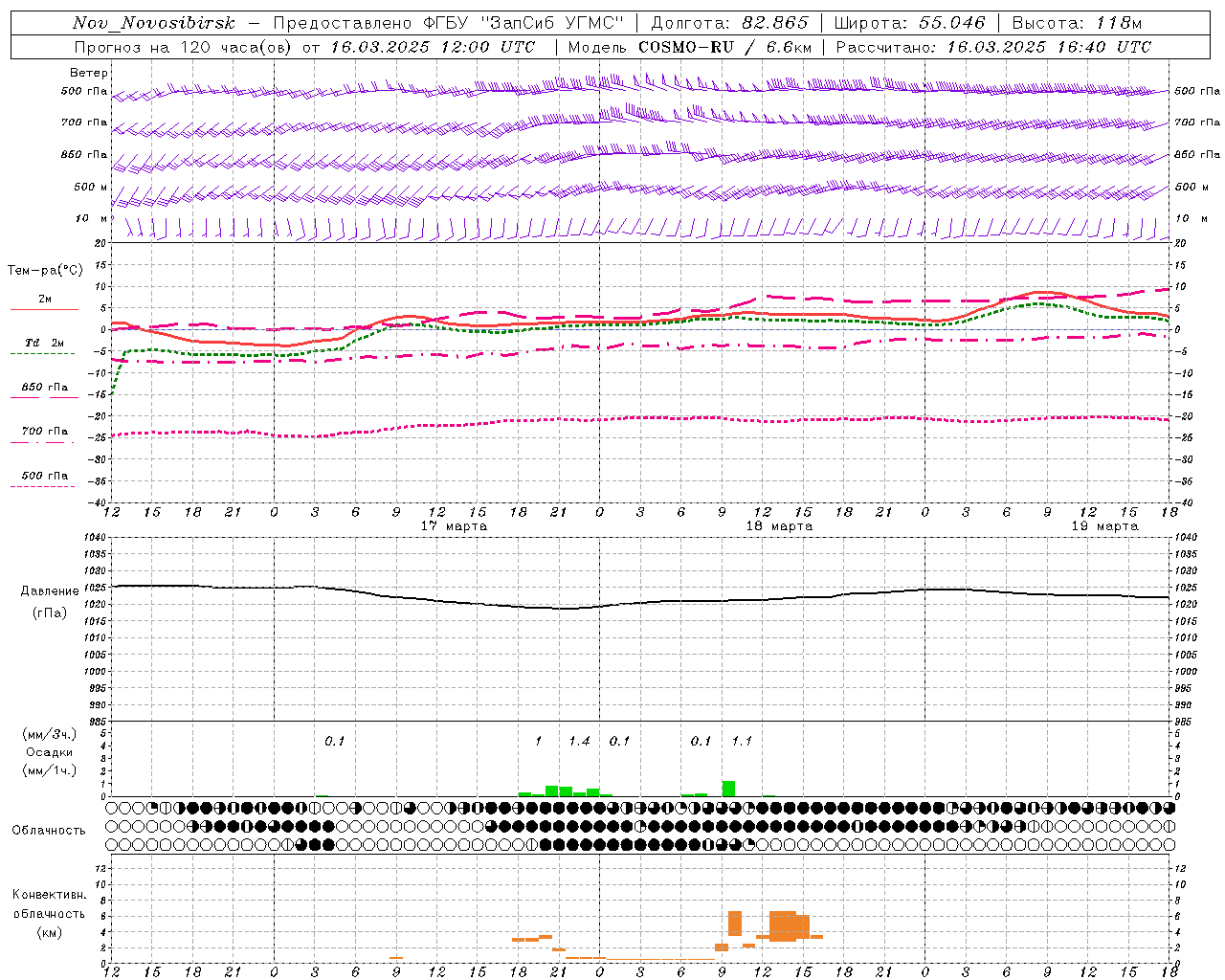
Task: Click the (км) convective height unit label
Action: point(49,932)
